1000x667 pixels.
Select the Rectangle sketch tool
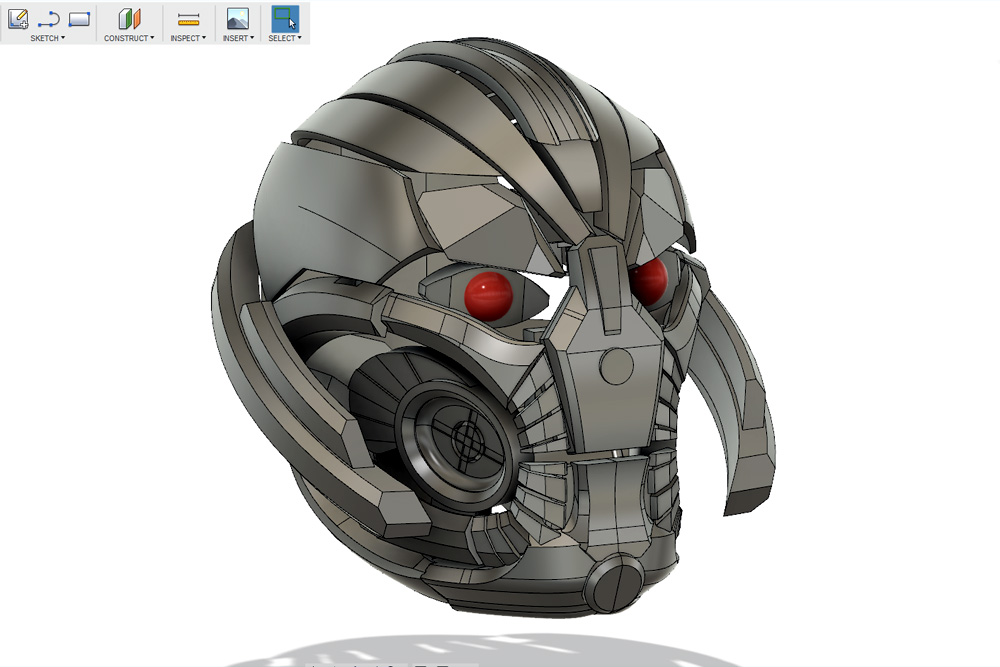point(80,18)
